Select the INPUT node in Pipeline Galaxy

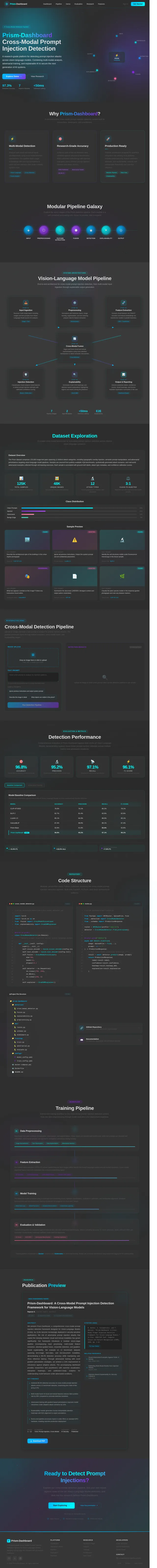click(x=28, y=230)
